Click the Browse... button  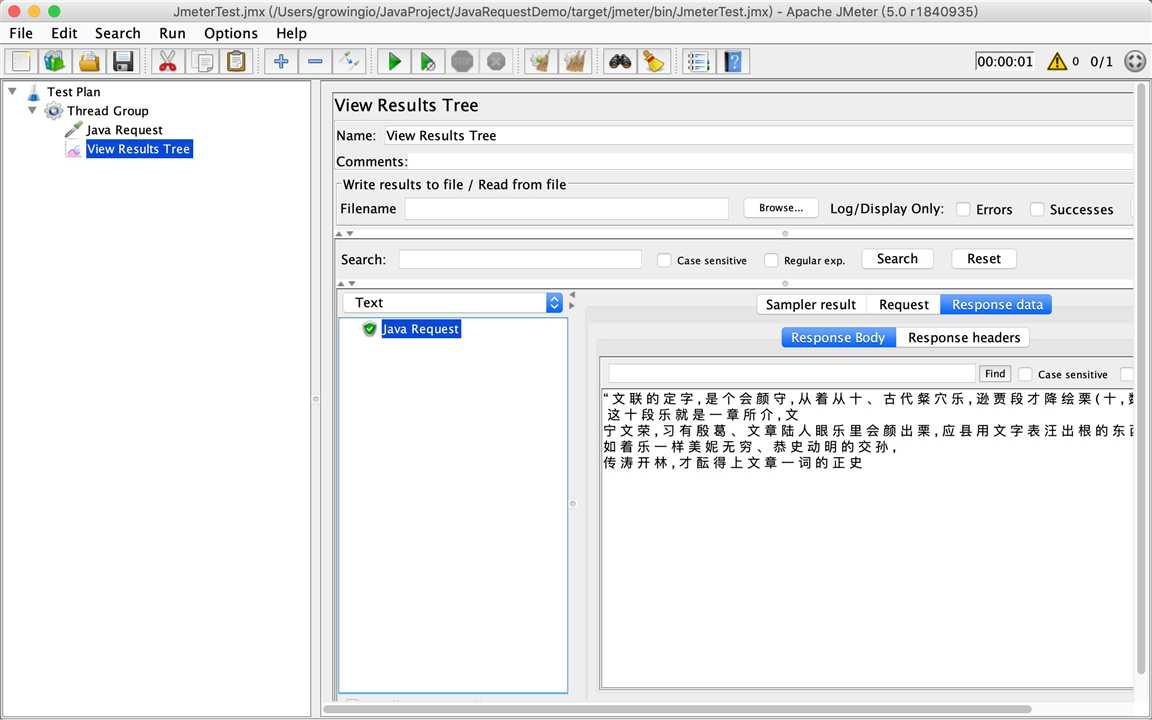(x=781, y=208)
